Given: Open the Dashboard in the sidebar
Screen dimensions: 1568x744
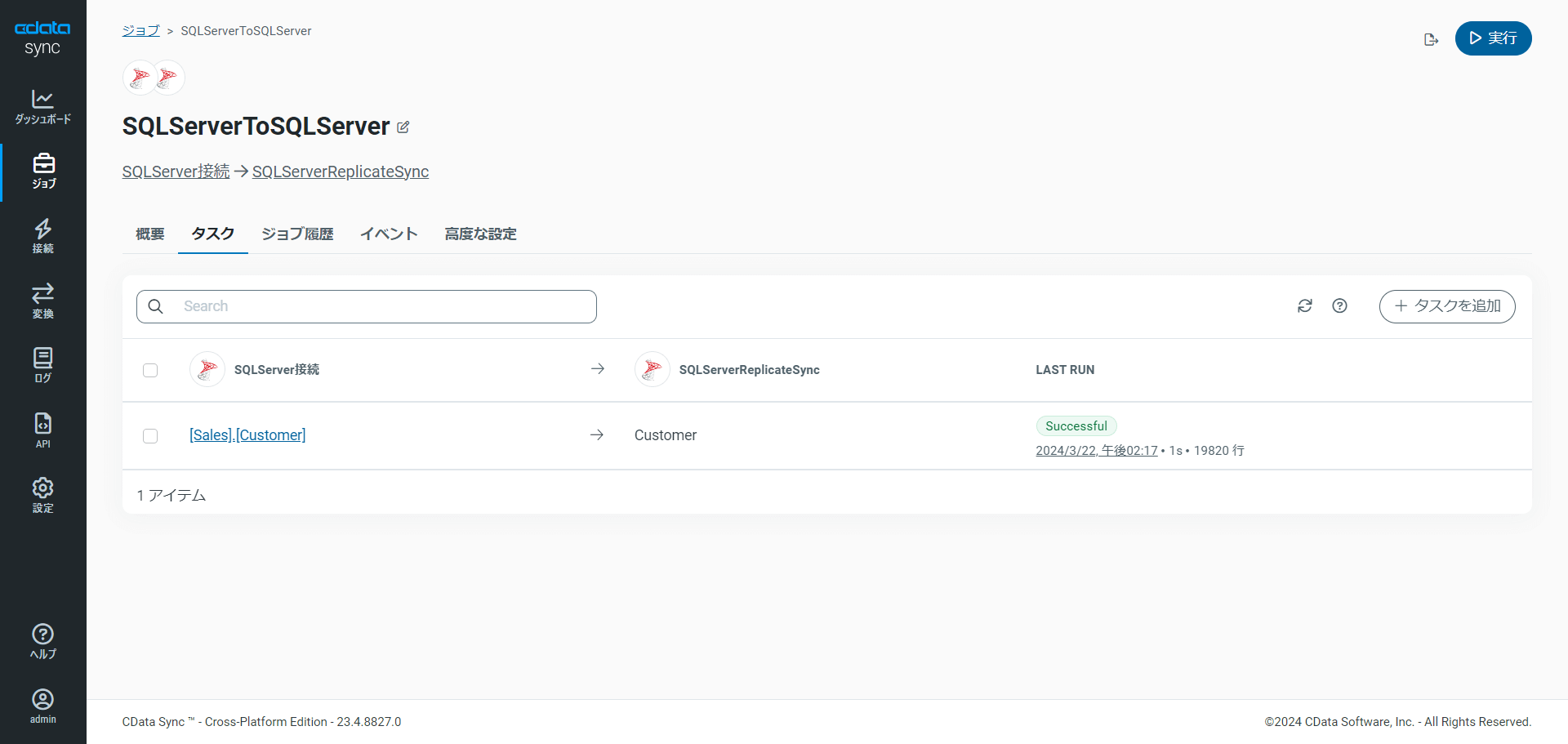Looking at the screenshot, I should pos(42,107).
